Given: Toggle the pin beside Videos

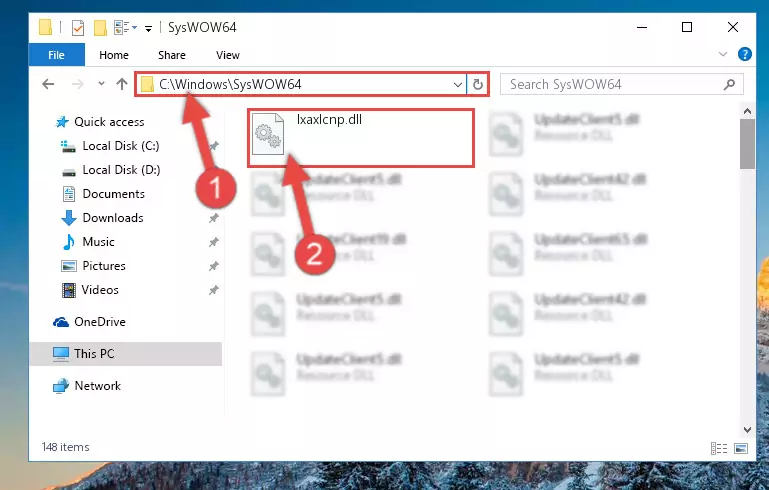Looking at the screenshot, I should pyautogui.click(x=213, y=290).
